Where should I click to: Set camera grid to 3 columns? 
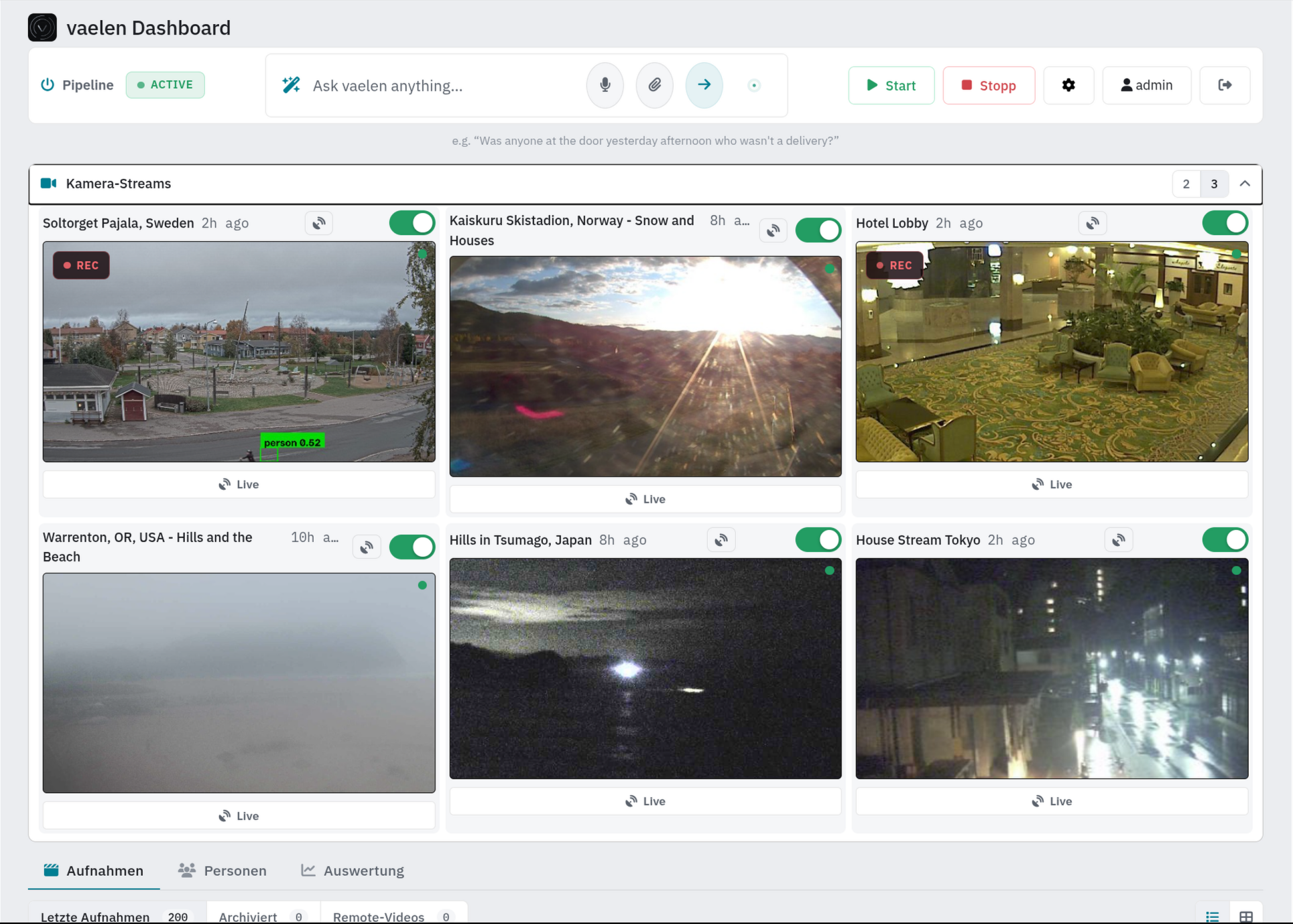click(1214, 184)
